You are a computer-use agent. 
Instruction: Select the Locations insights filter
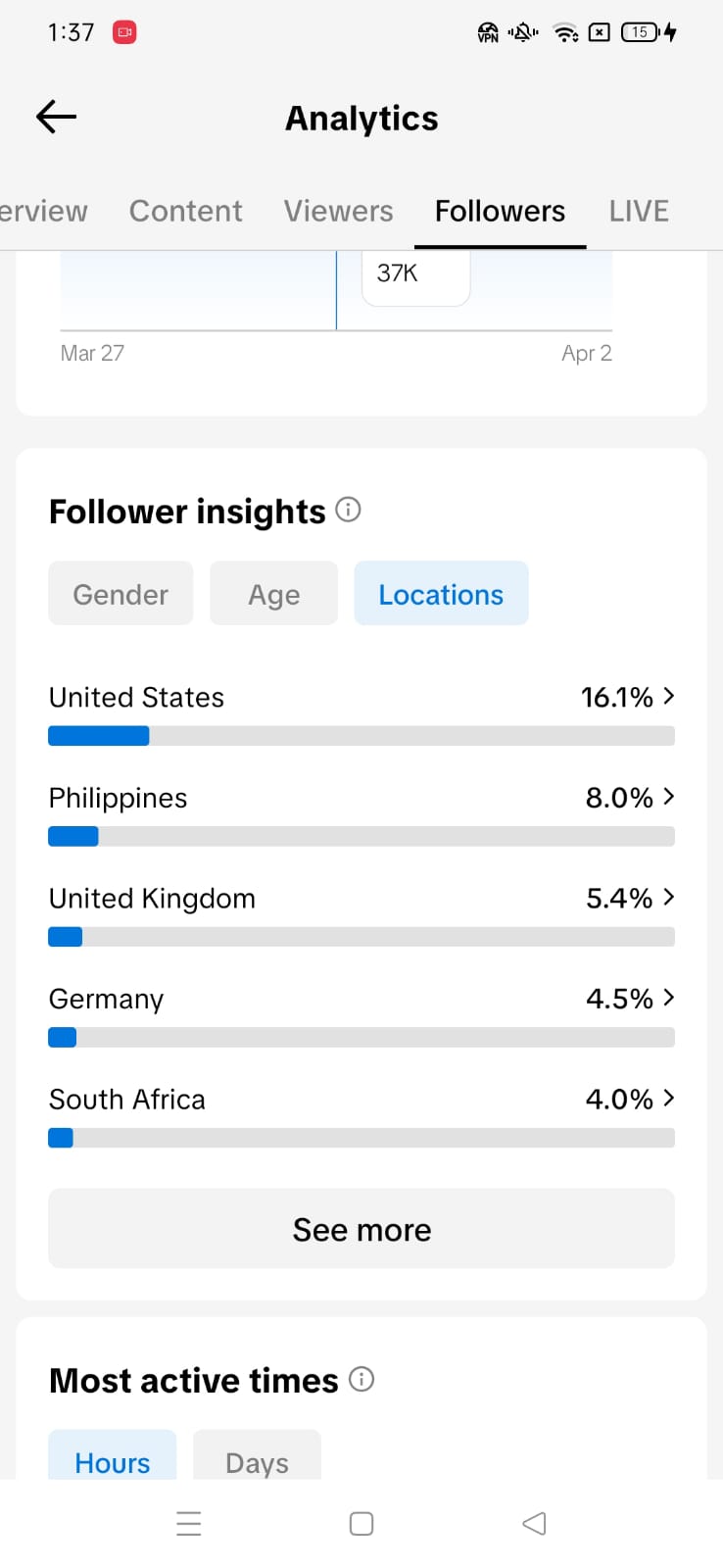coord(441,594)
